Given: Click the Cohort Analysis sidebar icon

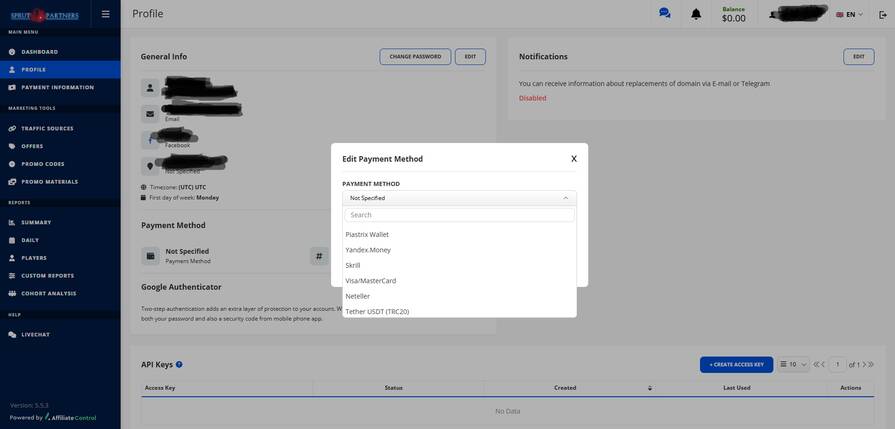Looking at the screenshot, I should tap(12, 294).
